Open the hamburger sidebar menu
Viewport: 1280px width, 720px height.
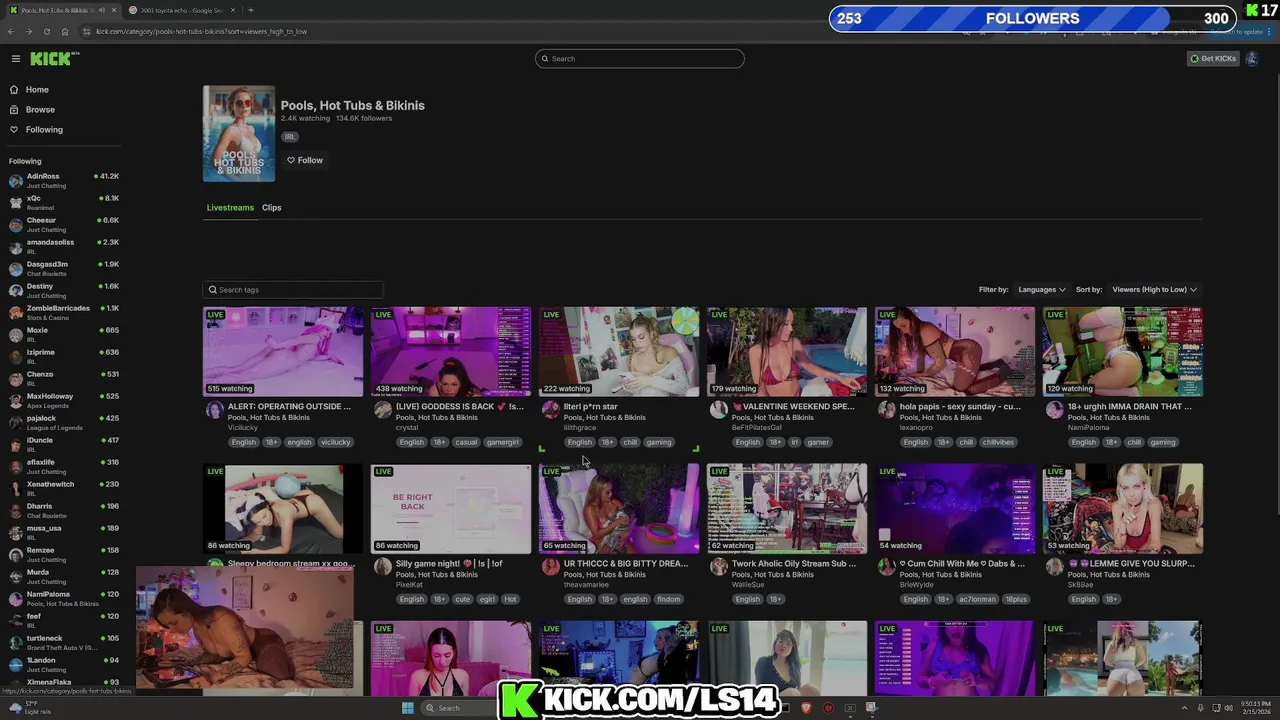15,58
